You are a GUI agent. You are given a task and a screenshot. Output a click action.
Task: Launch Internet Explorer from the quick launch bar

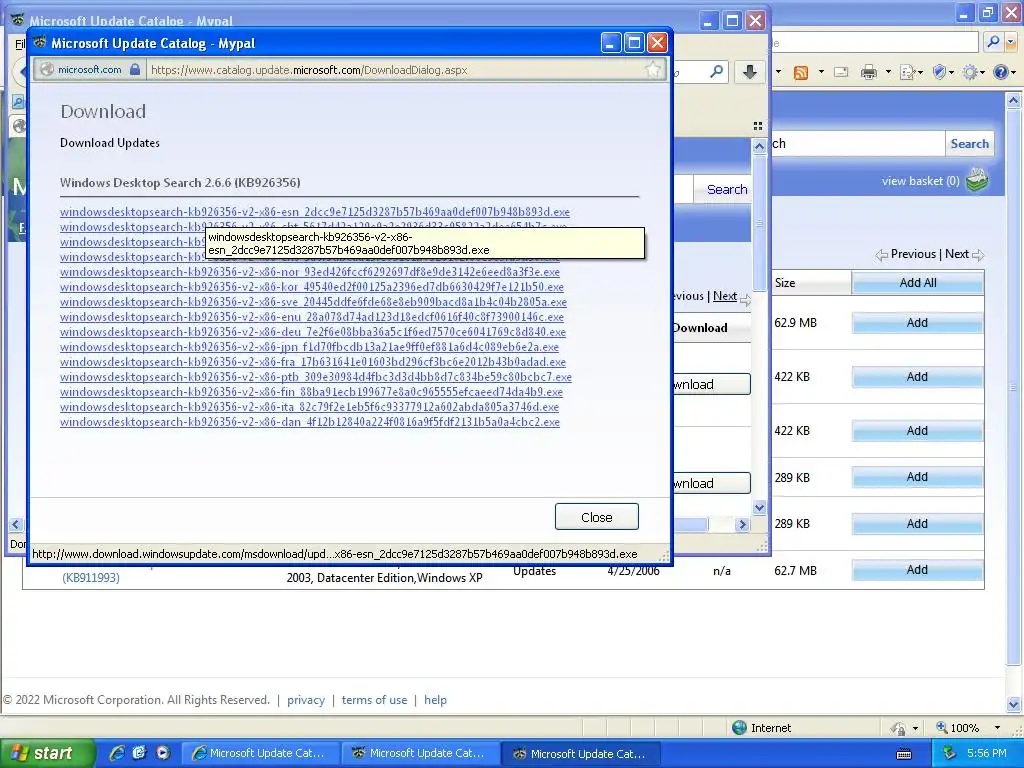117,753
